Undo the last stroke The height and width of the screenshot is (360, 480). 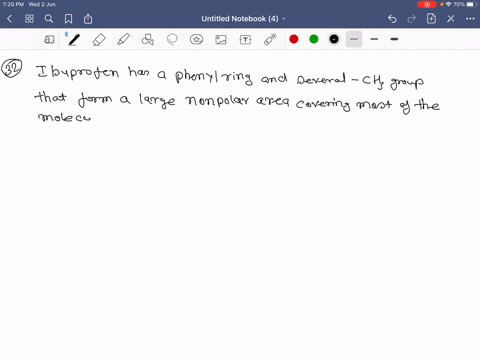392,19
